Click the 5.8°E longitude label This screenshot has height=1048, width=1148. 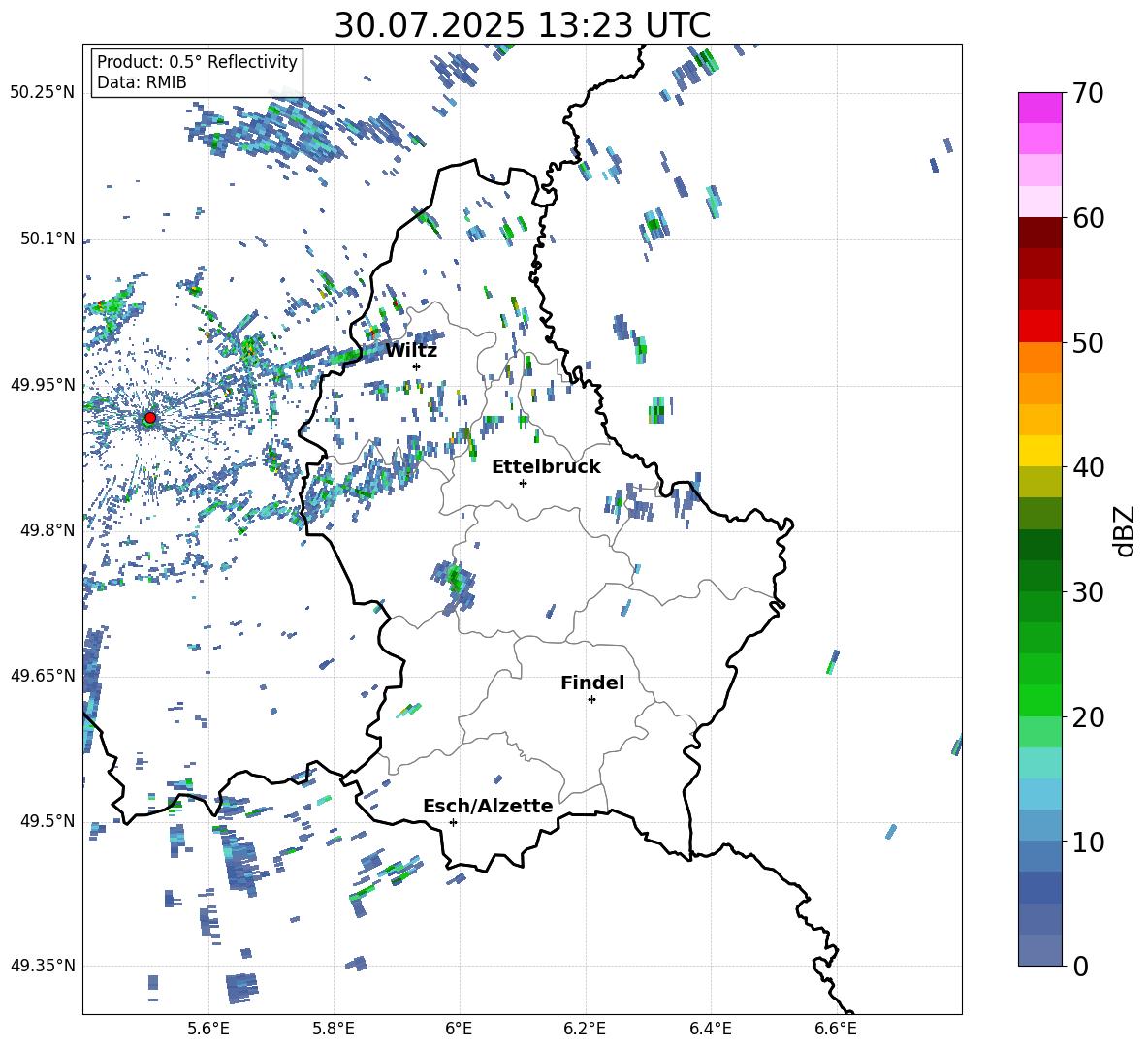click(334, 1029)
